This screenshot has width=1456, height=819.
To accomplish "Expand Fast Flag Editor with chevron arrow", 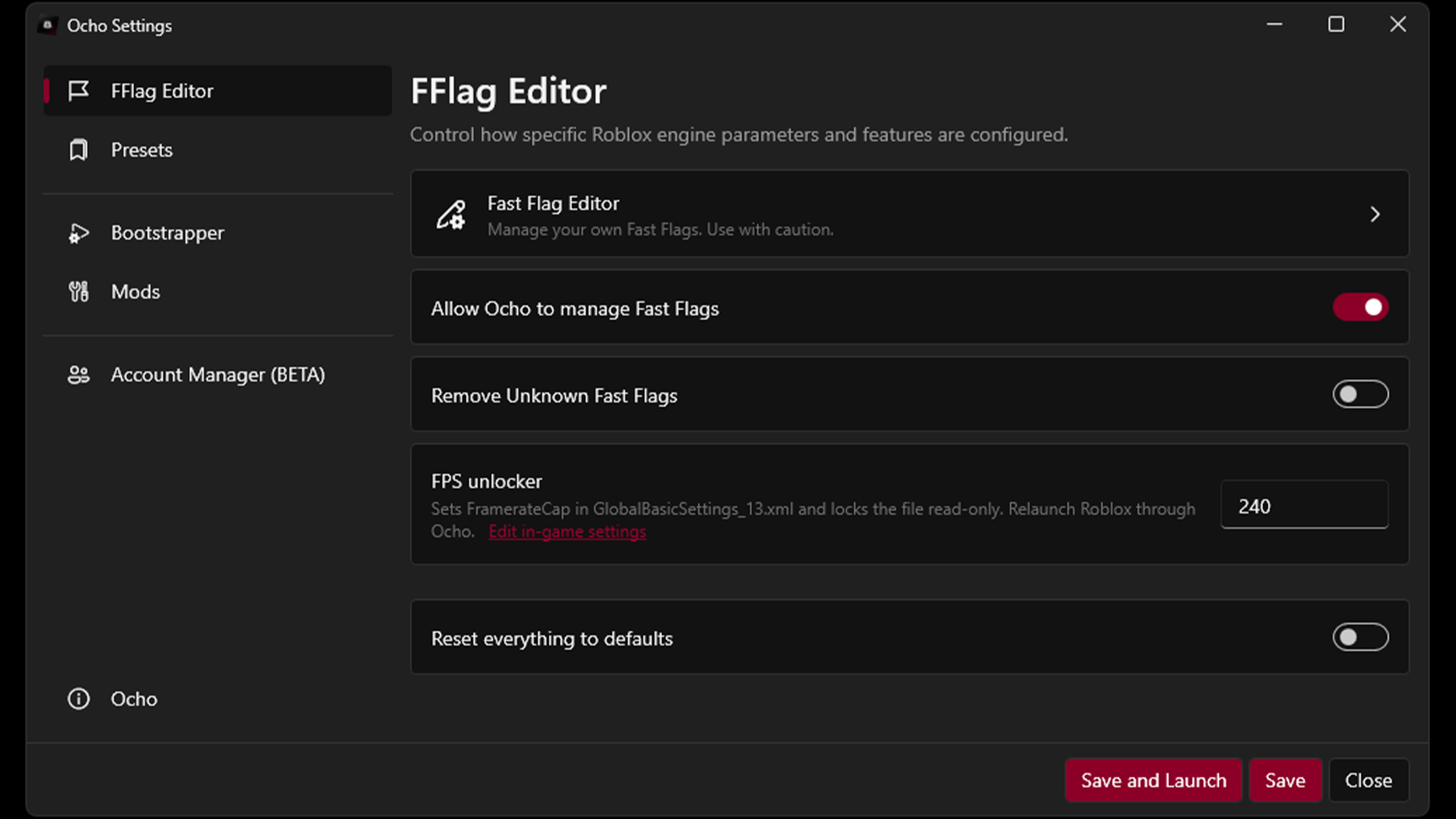I will 1375,214.
